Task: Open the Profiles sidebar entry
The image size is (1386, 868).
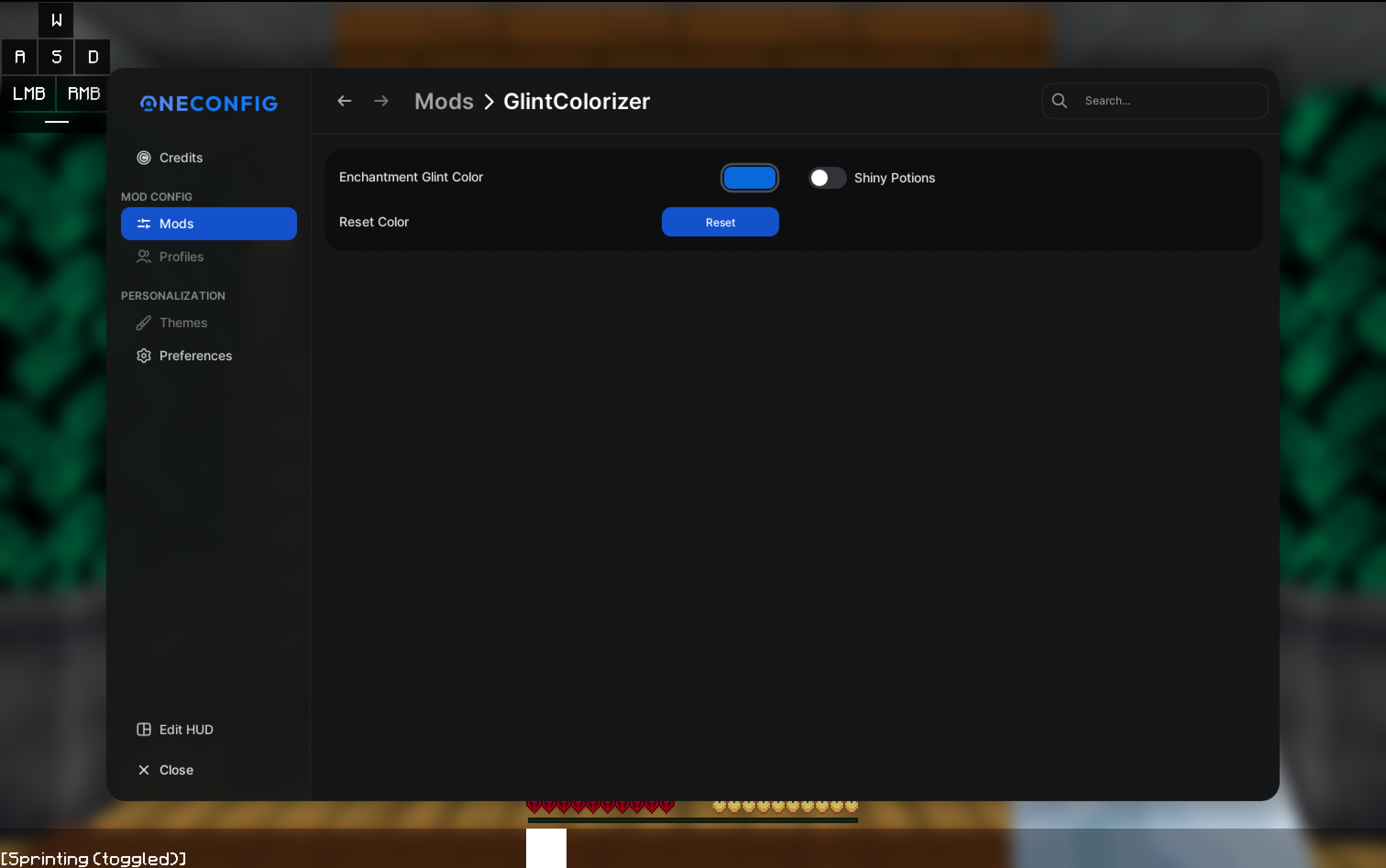Action: (x=181, y=257)
